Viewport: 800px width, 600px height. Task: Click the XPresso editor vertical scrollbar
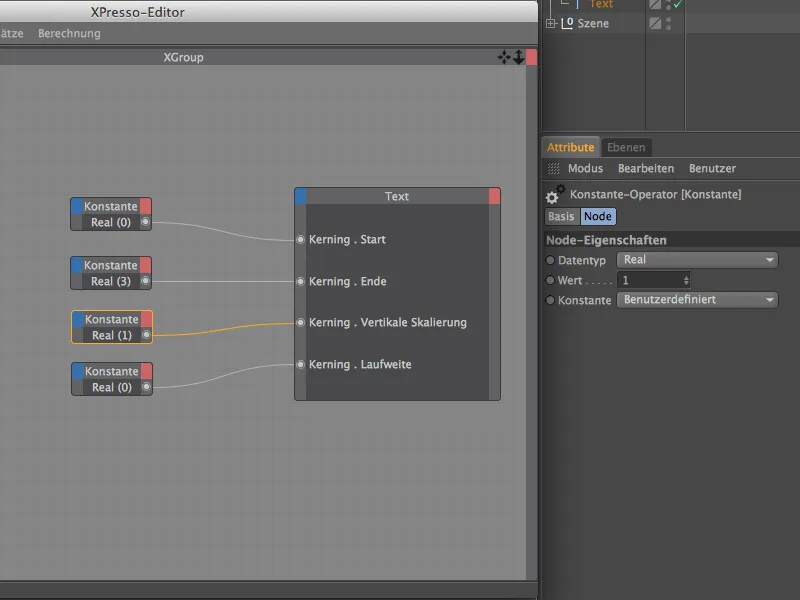click(532, 321)
